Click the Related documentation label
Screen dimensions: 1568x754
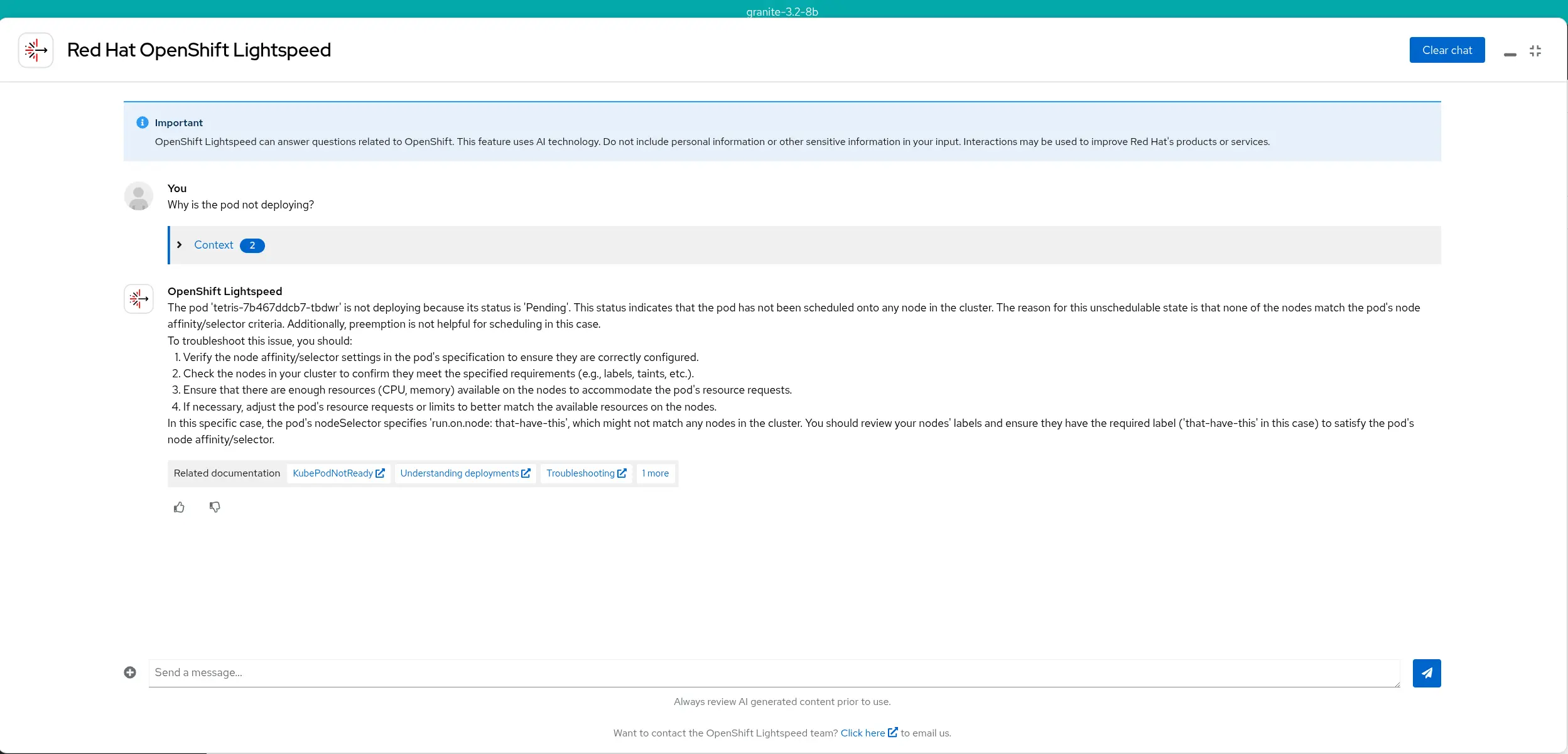click(x=227, y=473)
